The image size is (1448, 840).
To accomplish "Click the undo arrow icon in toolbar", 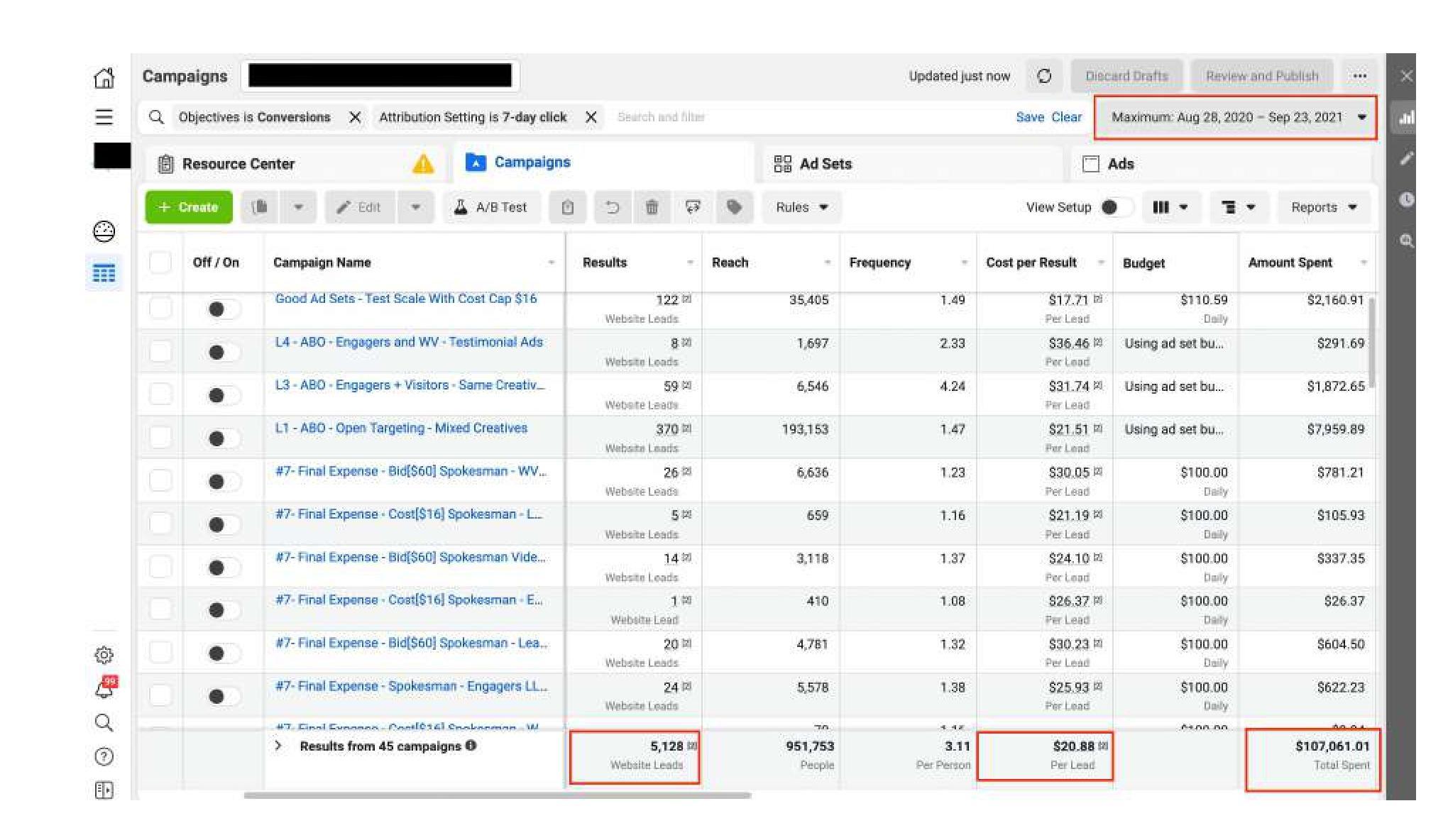I will pyautogui.click(x=612, y=207).
